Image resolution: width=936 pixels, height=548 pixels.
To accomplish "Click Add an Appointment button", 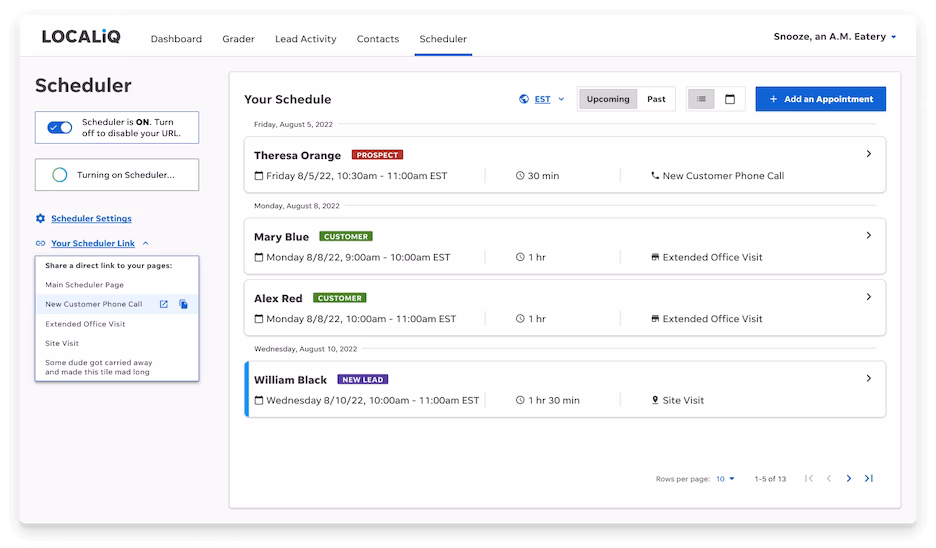I will click(820, 99).
